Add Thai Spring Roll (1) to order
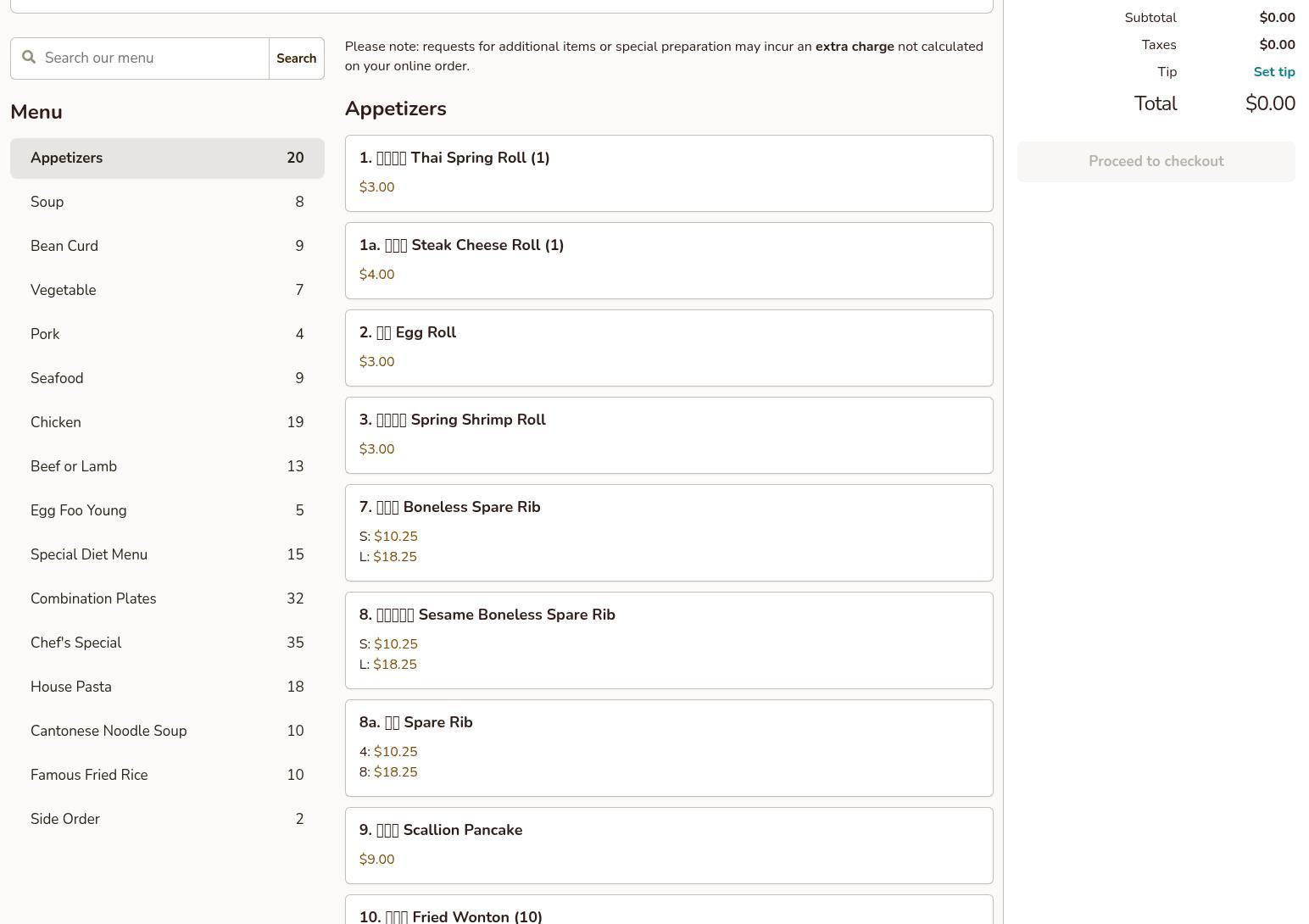Viewport: 1309px width, 924px height. 669,173
